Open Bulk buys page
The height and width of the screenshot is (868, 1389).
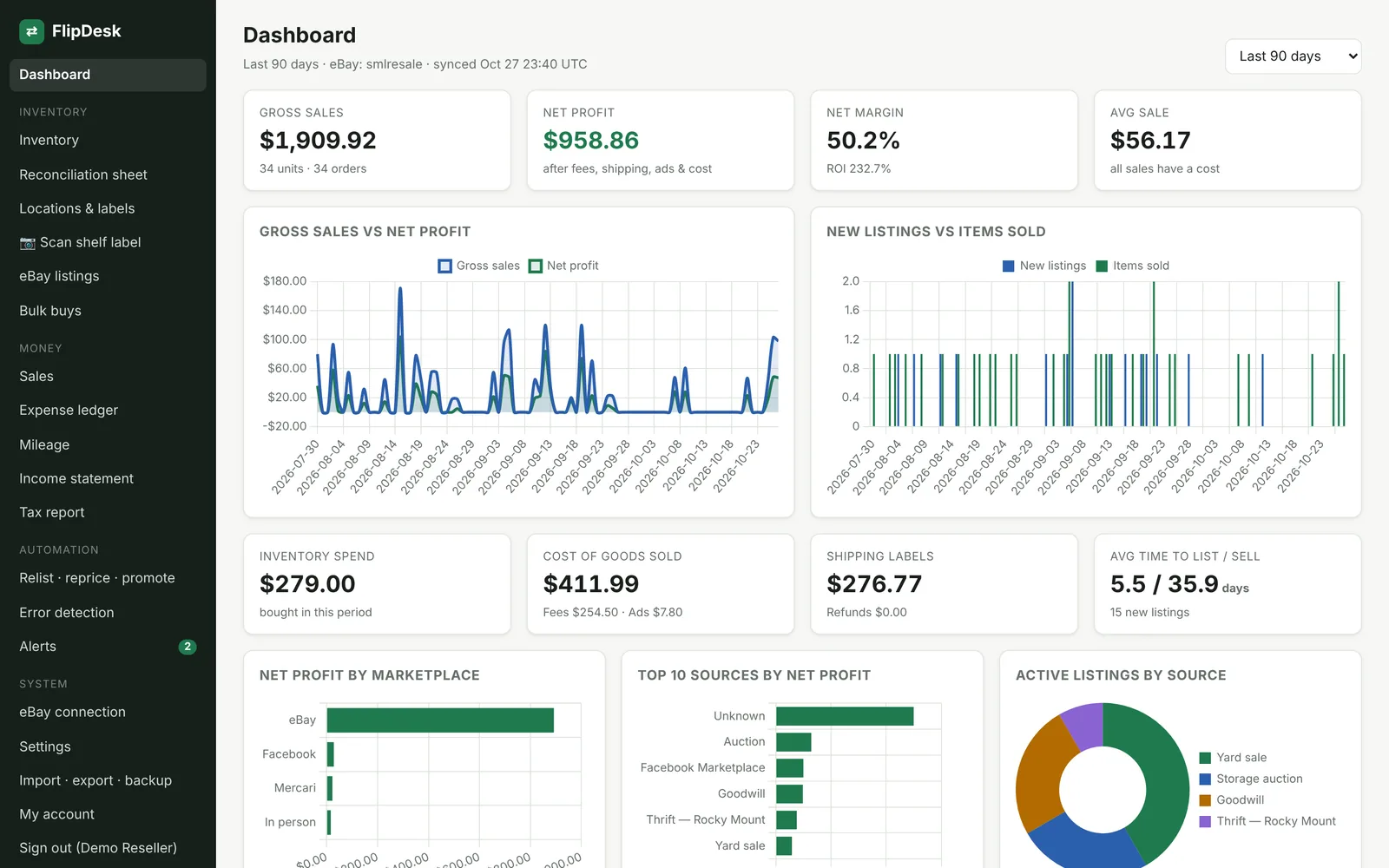[108, 311]
